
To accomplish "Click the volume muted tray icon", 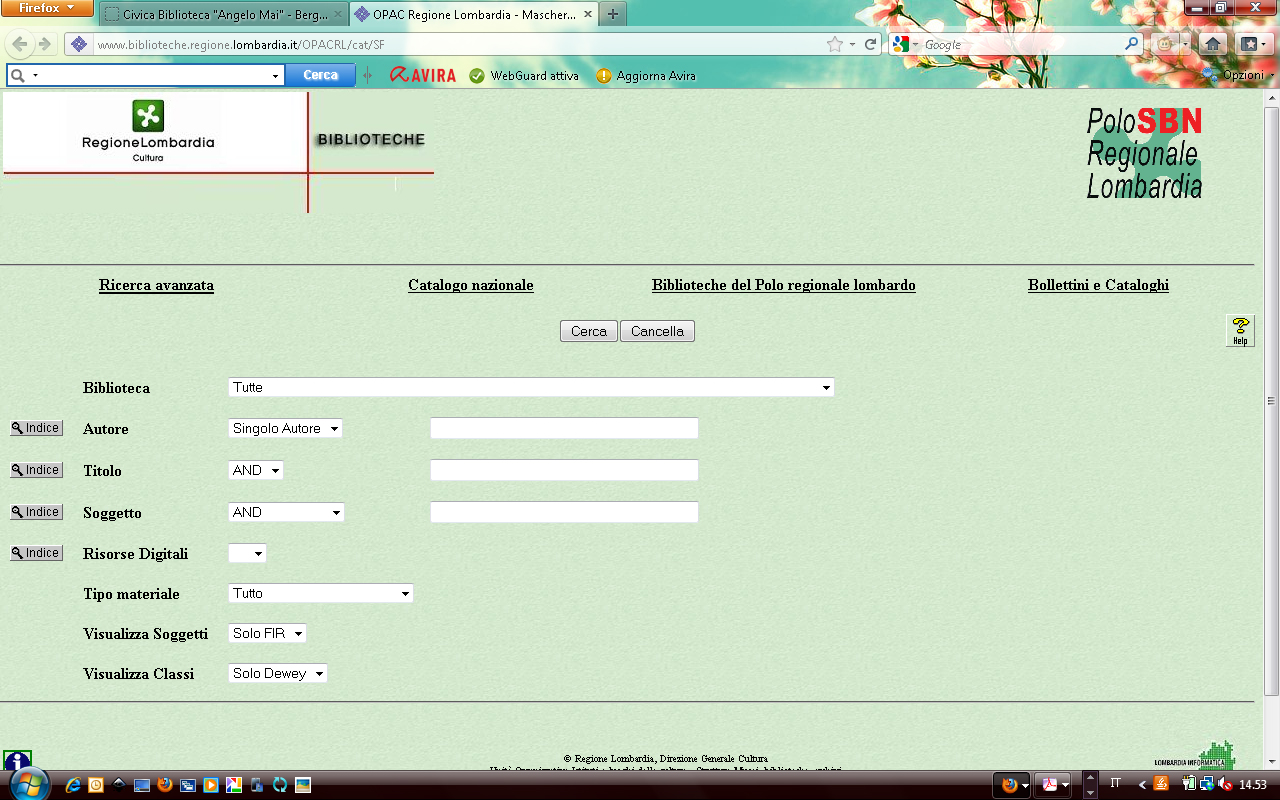I will point(1226,784).
